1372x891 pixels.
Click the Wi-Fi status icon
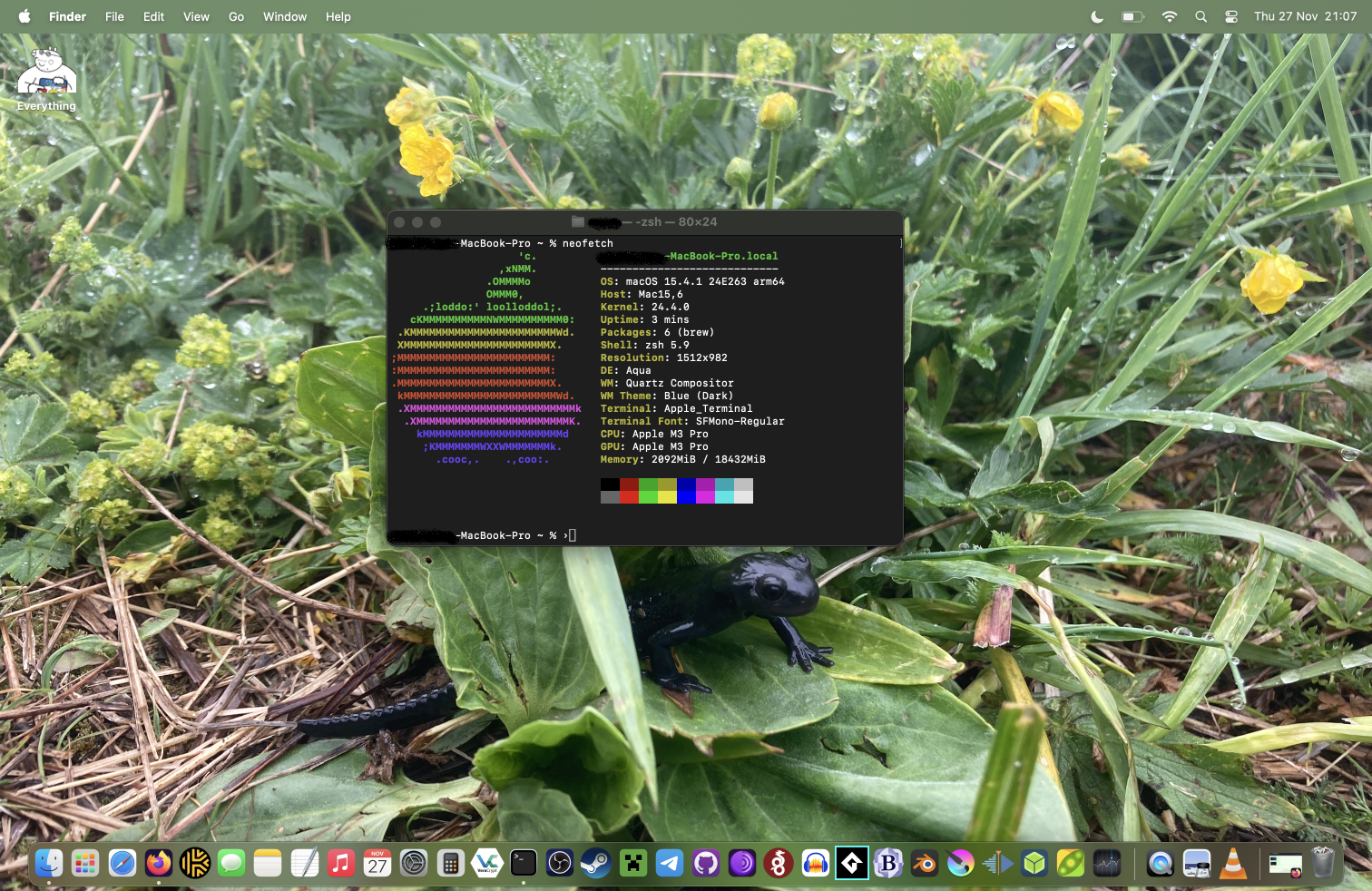click(x=1170, y=16)
